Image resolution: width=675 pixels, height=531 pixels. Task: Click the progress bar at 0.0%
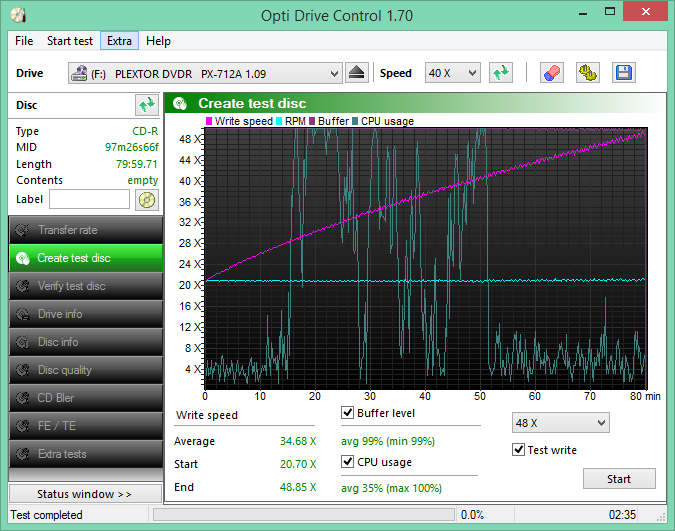pyautogui.click(x=304, y=515)
